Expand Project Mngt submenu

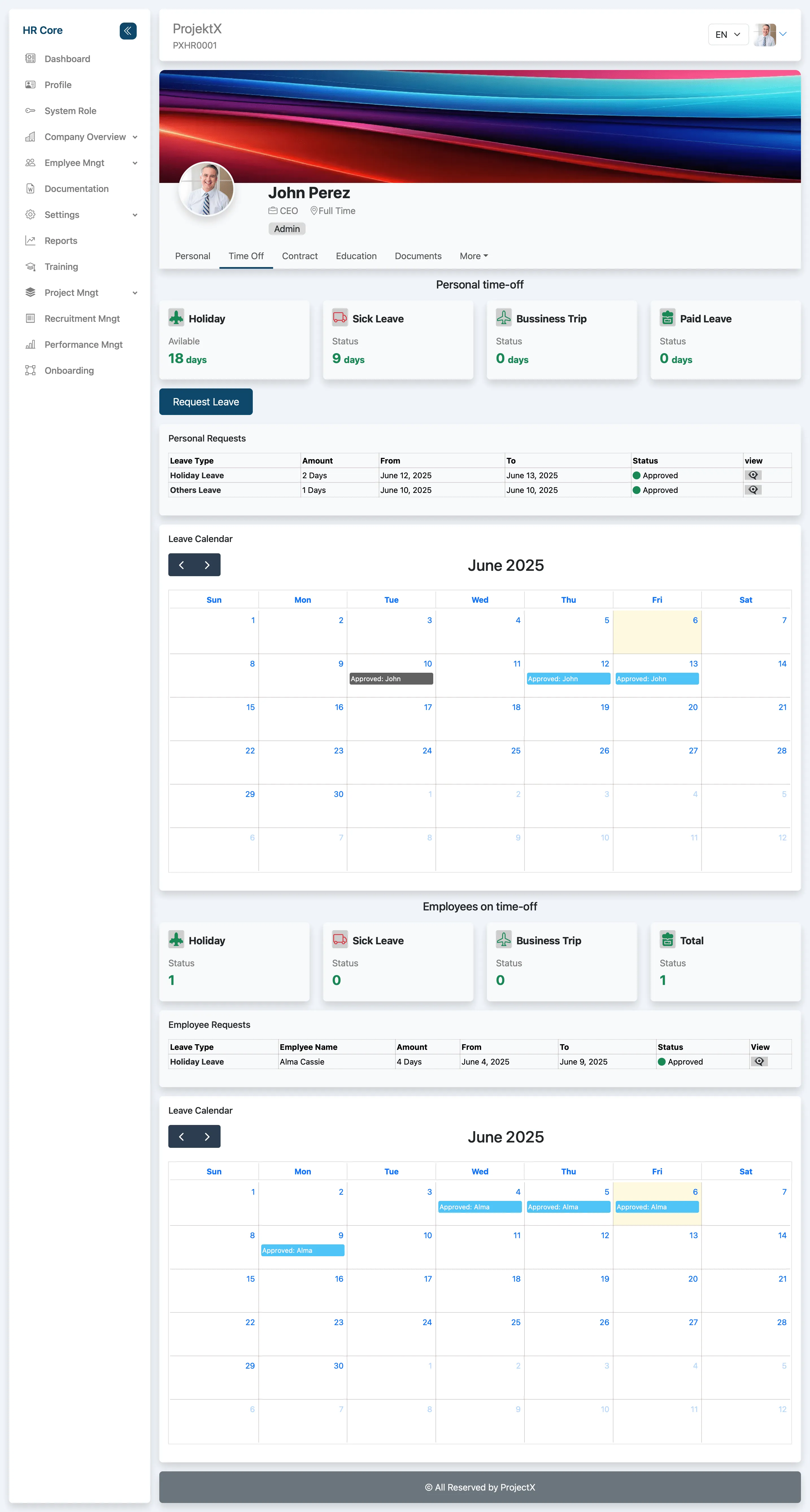135,293
